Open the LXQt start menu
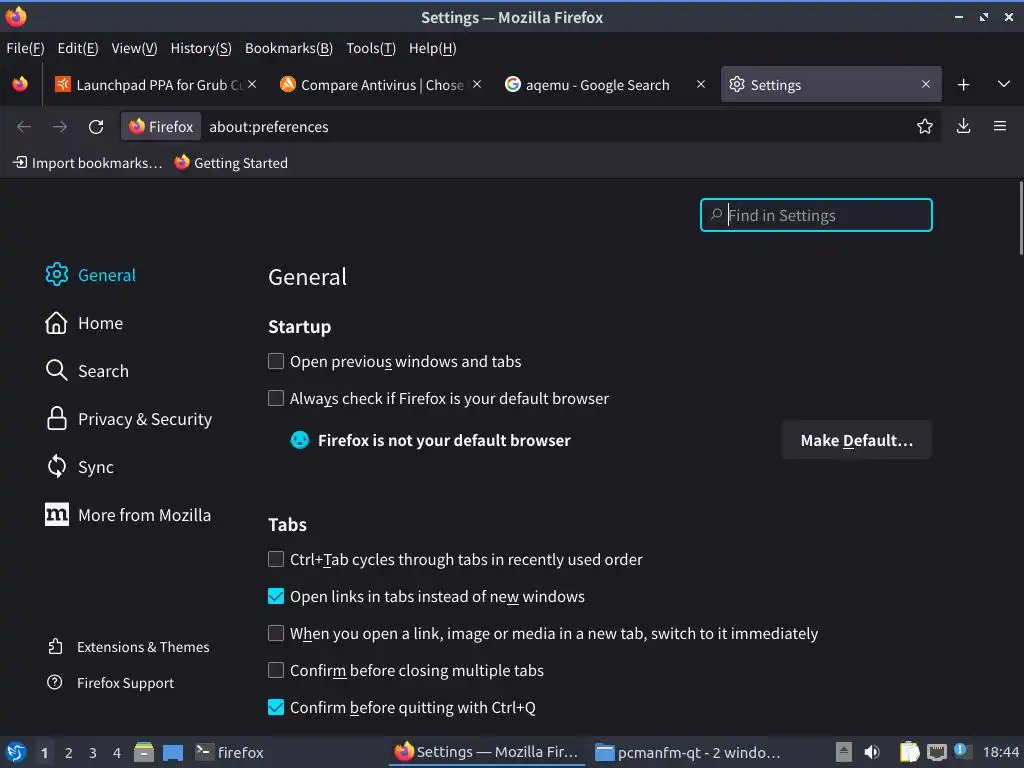The width and height of the screenshot is (1024, 768). pyautogui.click(x=16, y=752)
